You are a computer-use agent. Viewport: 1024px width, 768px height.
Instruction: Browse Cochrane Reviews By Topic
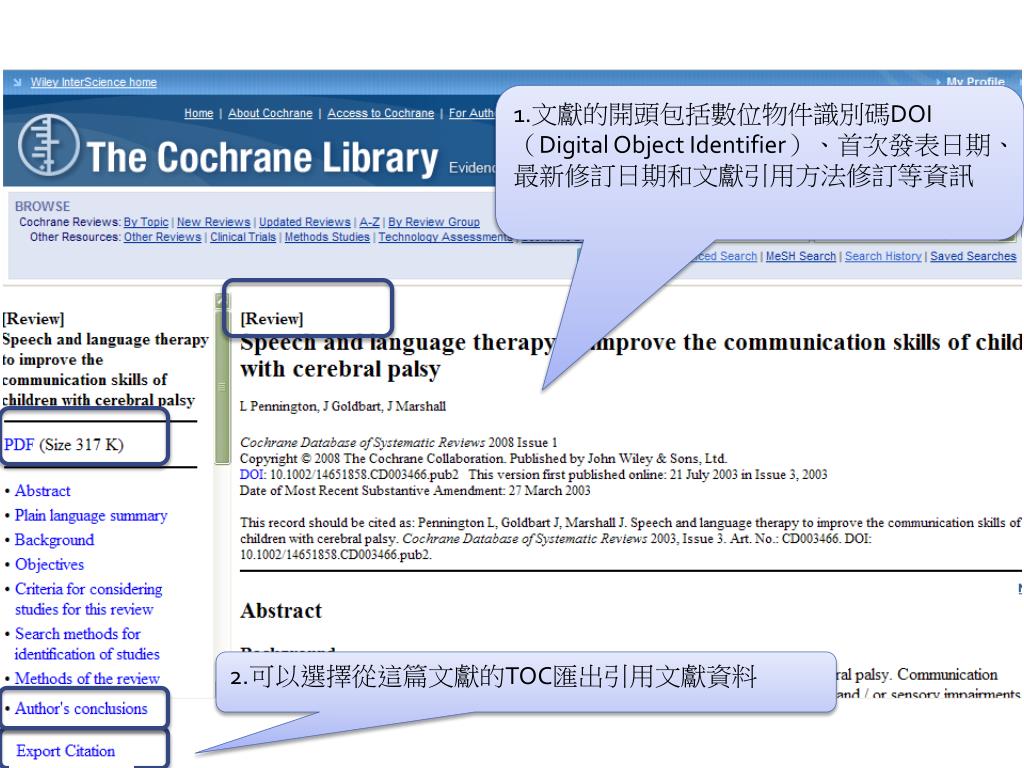click(x=146, y=222)
